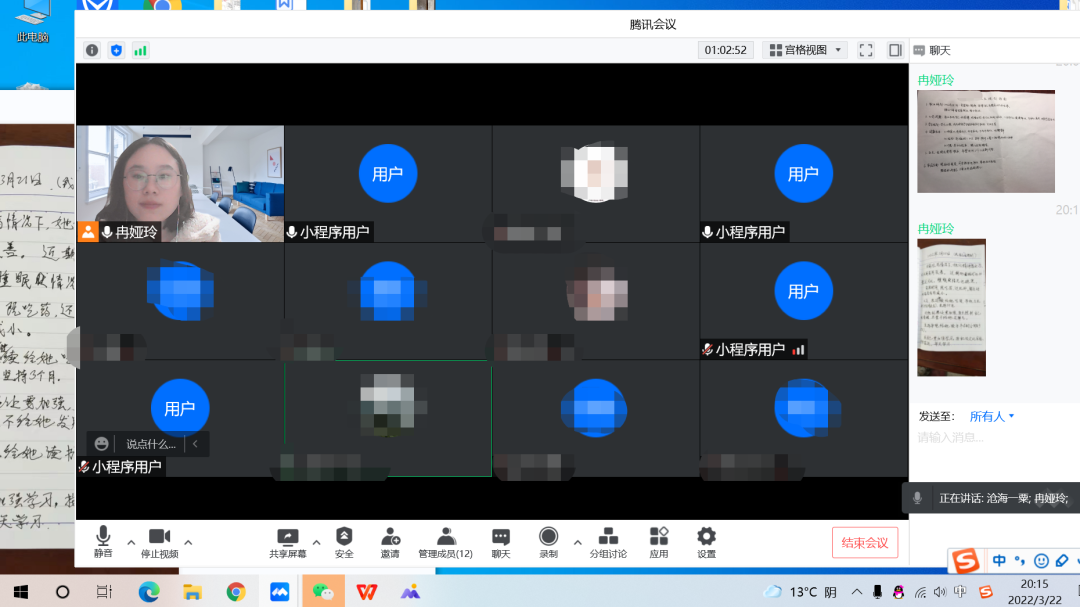Click Sogou input 中 language toggle
The image size is (1080, 607).
pos(999,561)
